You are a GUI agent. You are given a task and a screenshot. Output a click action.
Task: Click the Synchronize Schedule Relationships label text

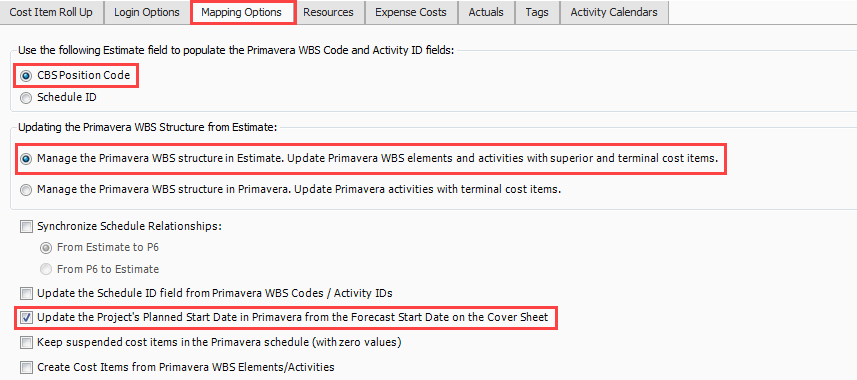pyautogui.click(x=129, y=226)
